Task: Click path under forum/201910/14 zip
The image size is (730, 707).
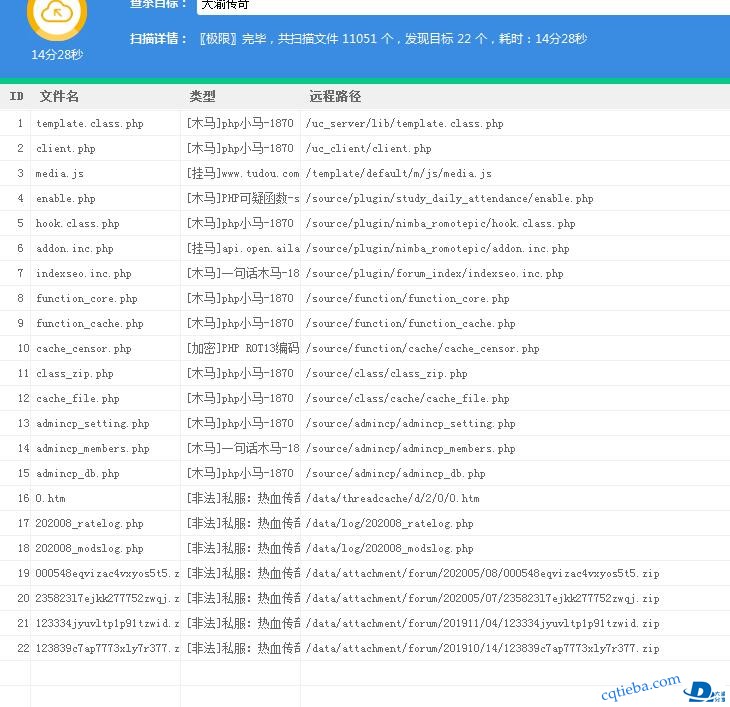Action: (x=483, y=648)
